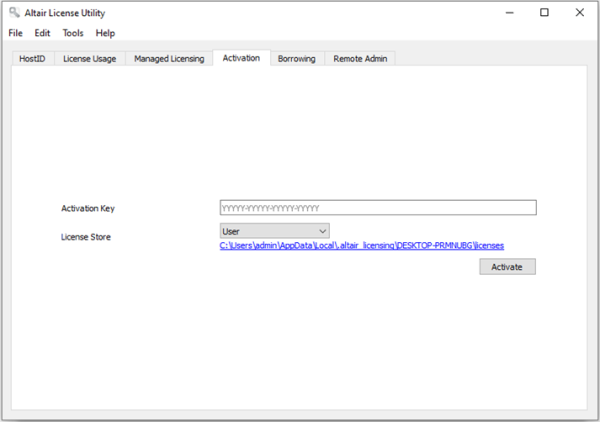Switch to the Managed Licensing tab
The image size is (600, 422).
169,59
